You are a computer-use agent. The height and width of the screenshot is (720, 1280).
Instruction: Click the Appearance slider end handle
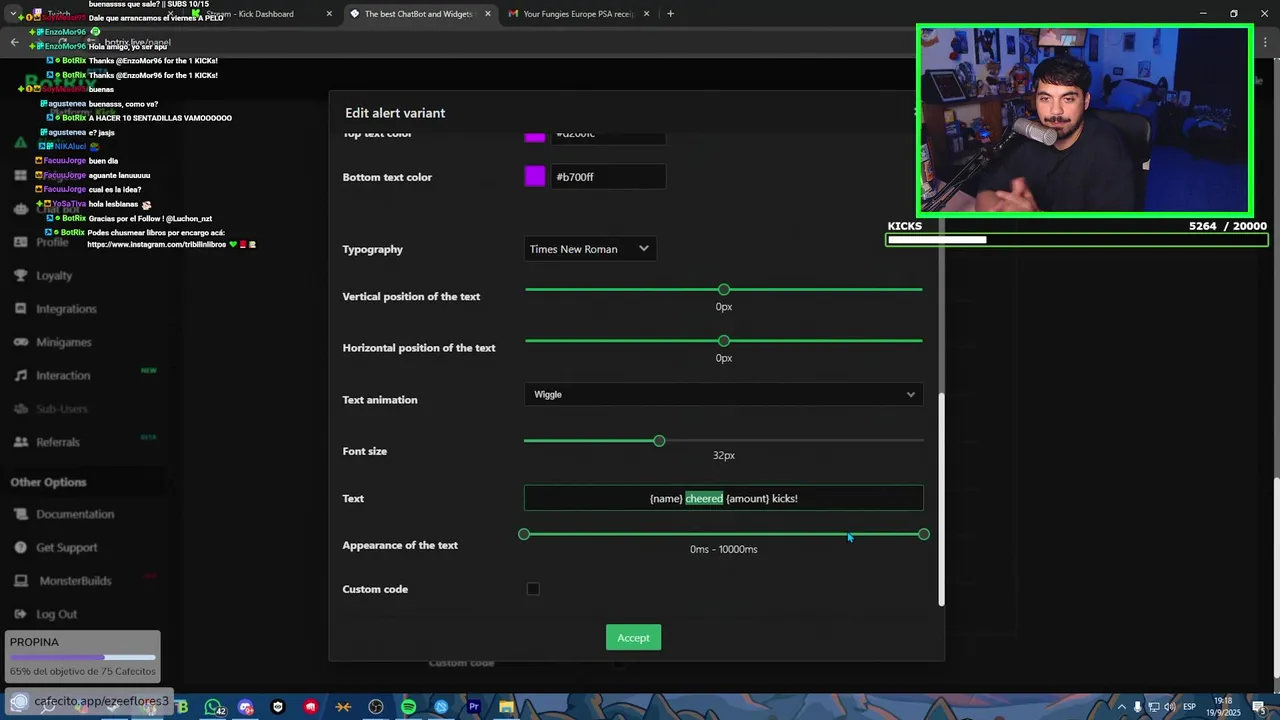click(924, 534)
